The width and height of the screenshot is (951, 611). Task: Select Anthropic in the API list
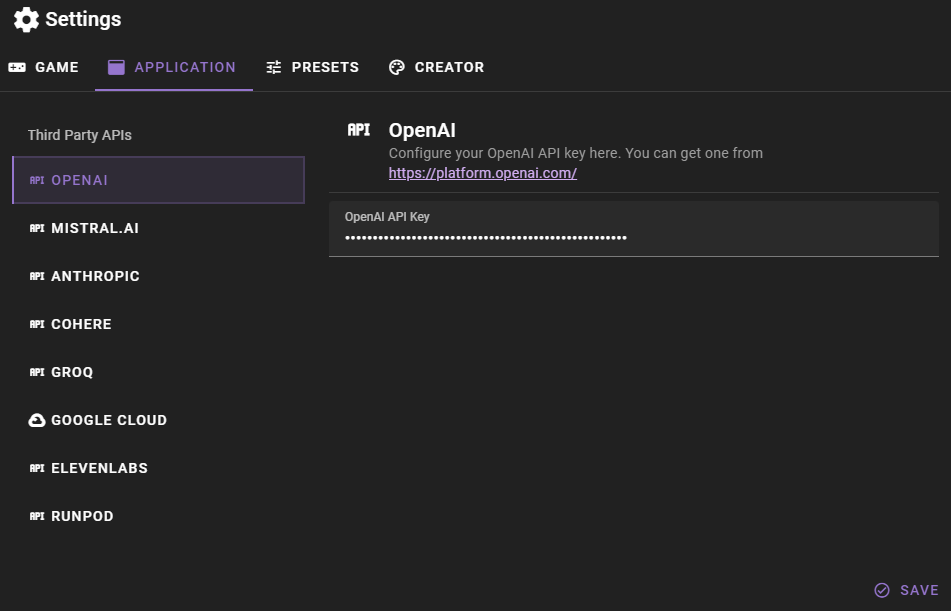tap(95, 276)
